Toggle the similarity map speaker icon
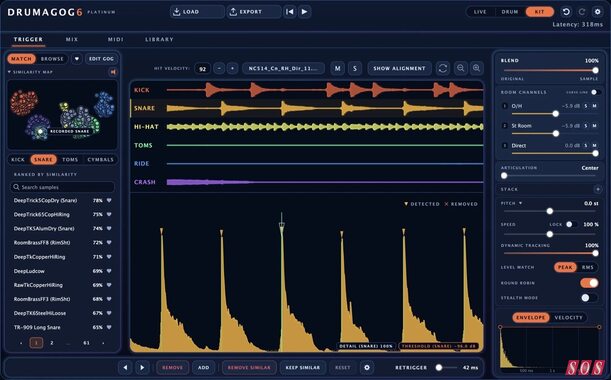This screenshot has width=611, height=380. point(113,72)
